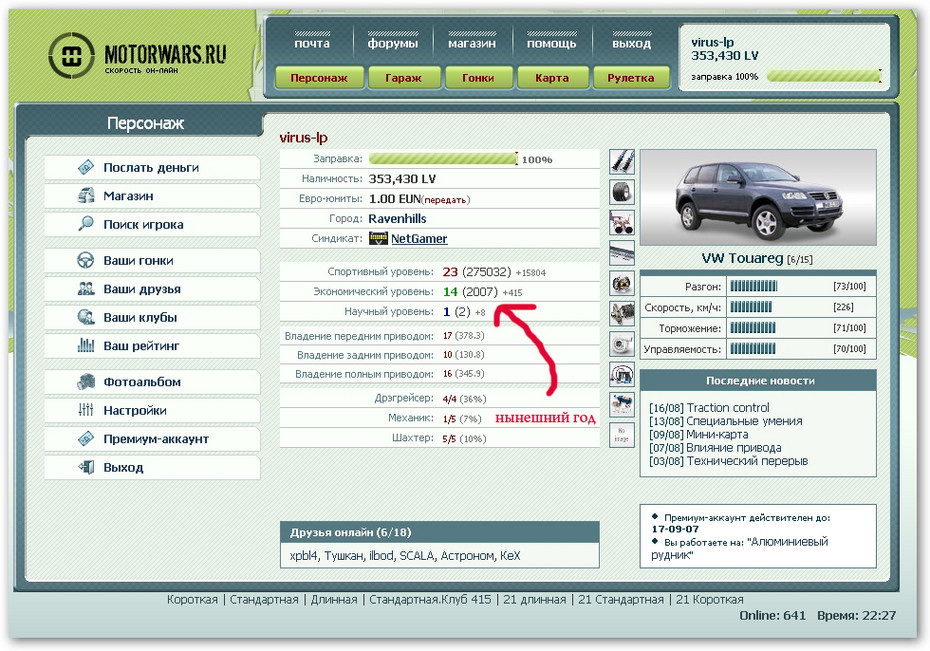The width and height of the screenshot is (930, 651).
Task: Click the header заправка 100% progress bar
Action: coord(823,76)
